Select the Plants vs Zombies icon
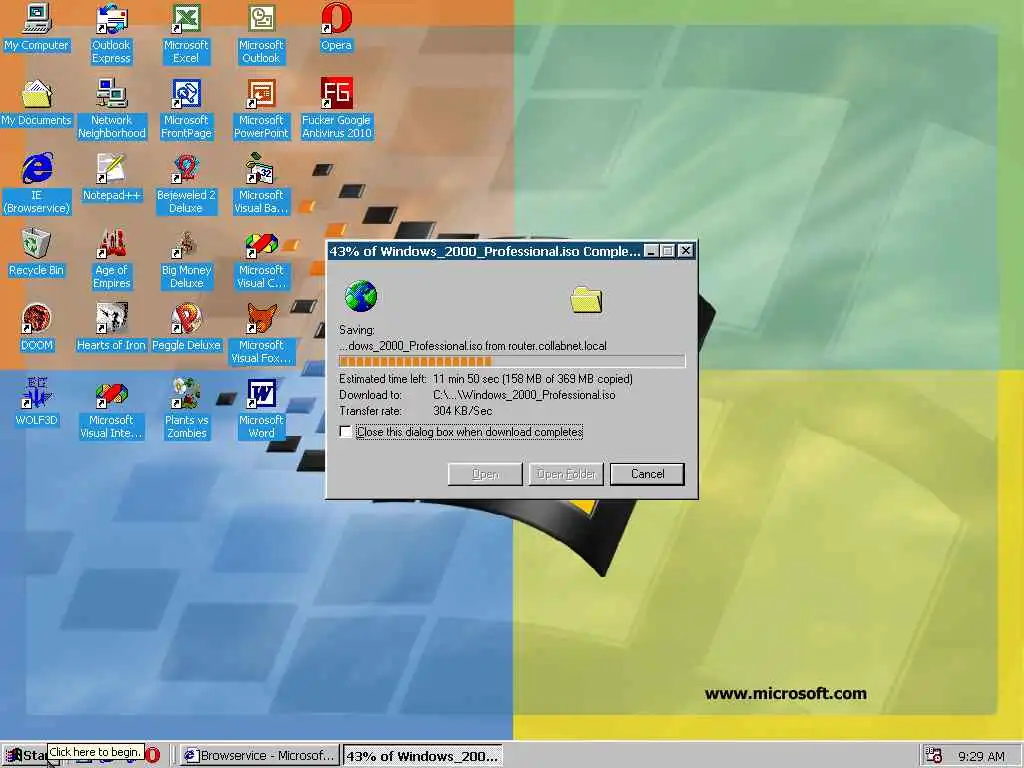The image size is (1024, 768). tap(186, 409)
